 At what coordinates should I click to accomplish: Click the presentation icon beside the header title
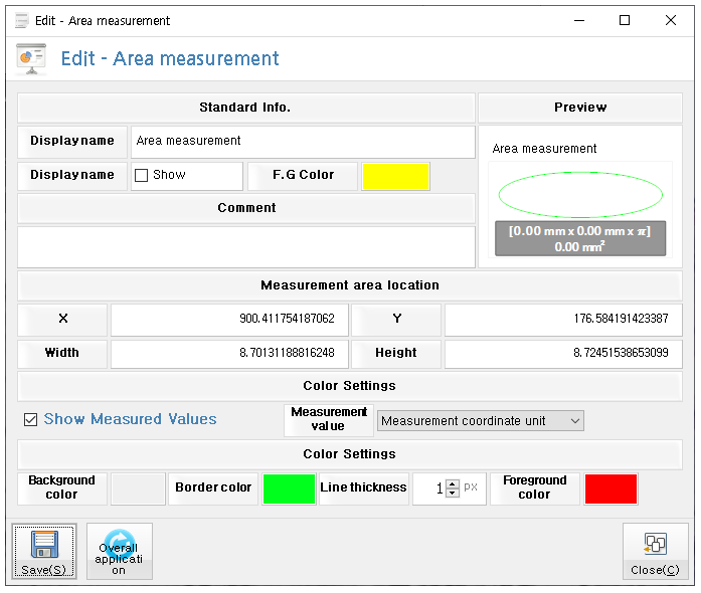31,59
